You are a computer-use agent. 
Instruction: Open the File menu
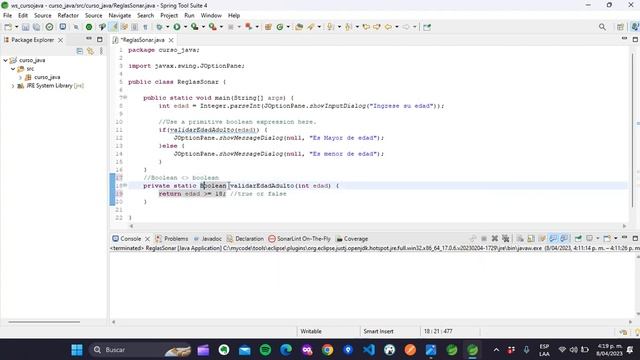7,16
